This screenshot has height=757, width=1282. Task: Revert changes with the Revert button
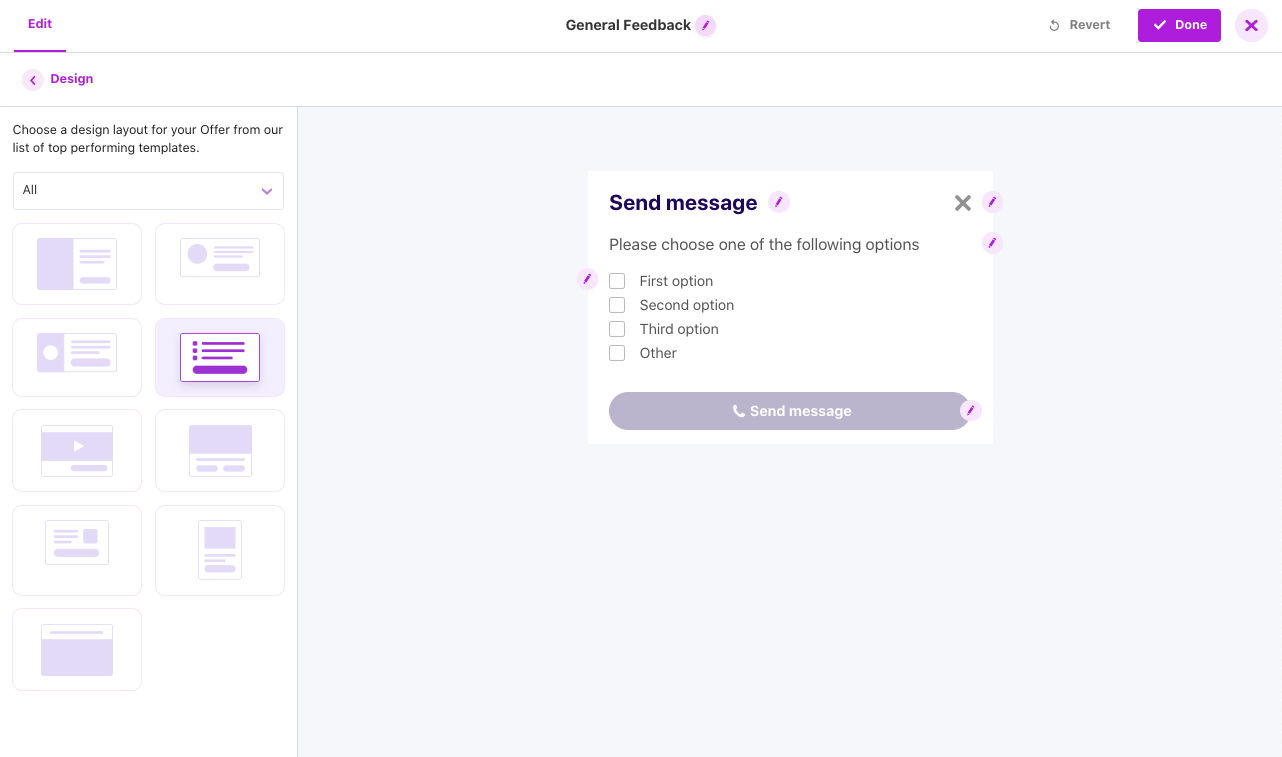tap(1079, 26)
